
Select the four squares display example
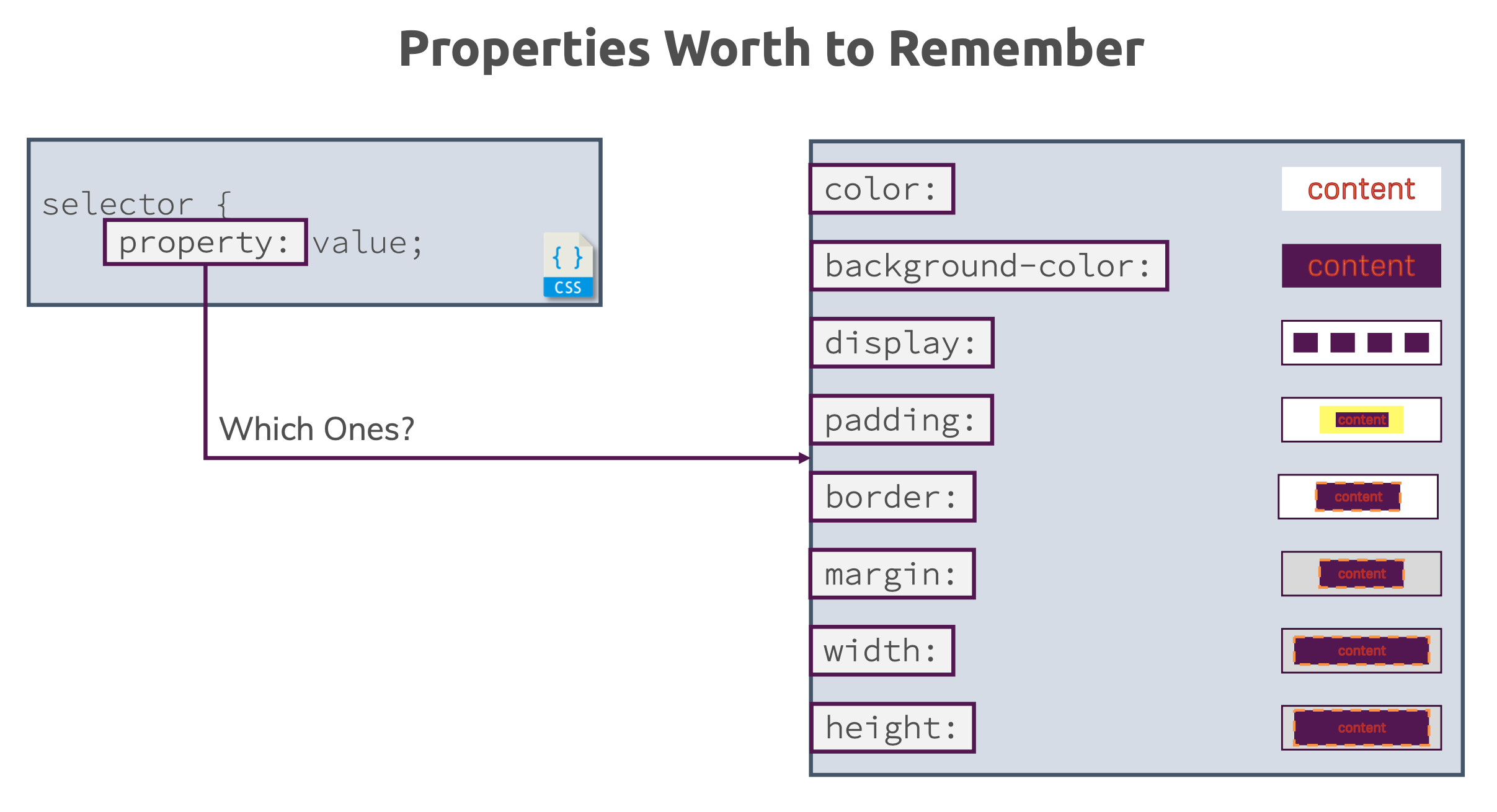[x=1361, y=343]
